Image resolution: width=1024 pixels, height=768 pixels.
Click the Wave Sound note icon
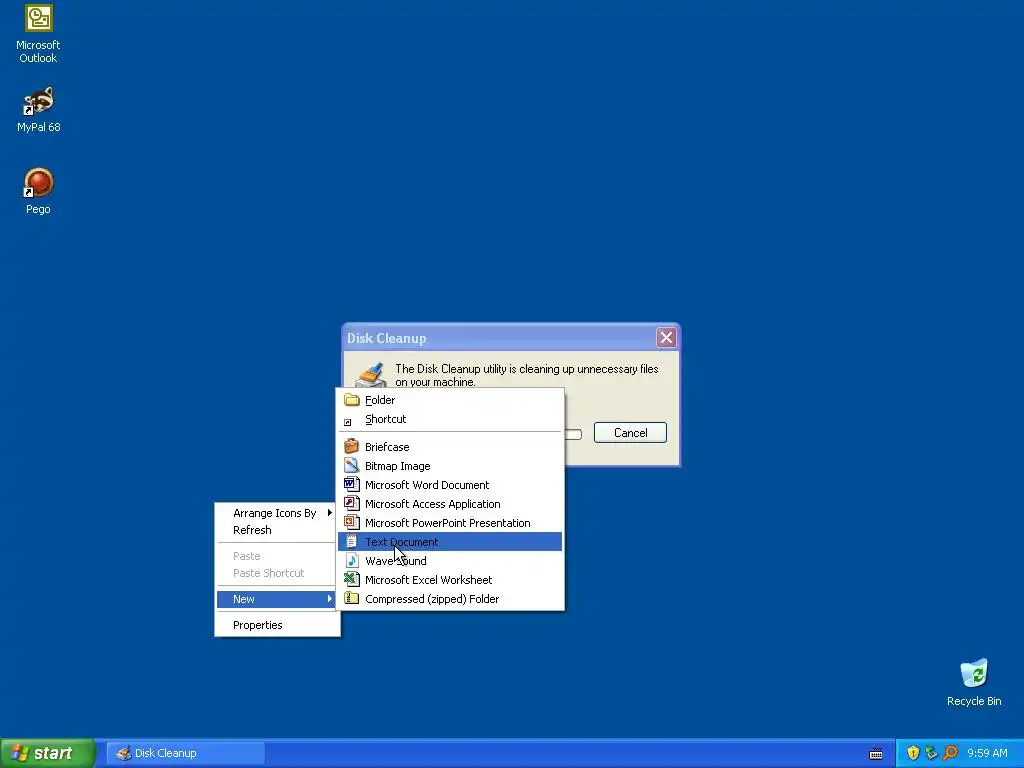(x=351, y=560)
